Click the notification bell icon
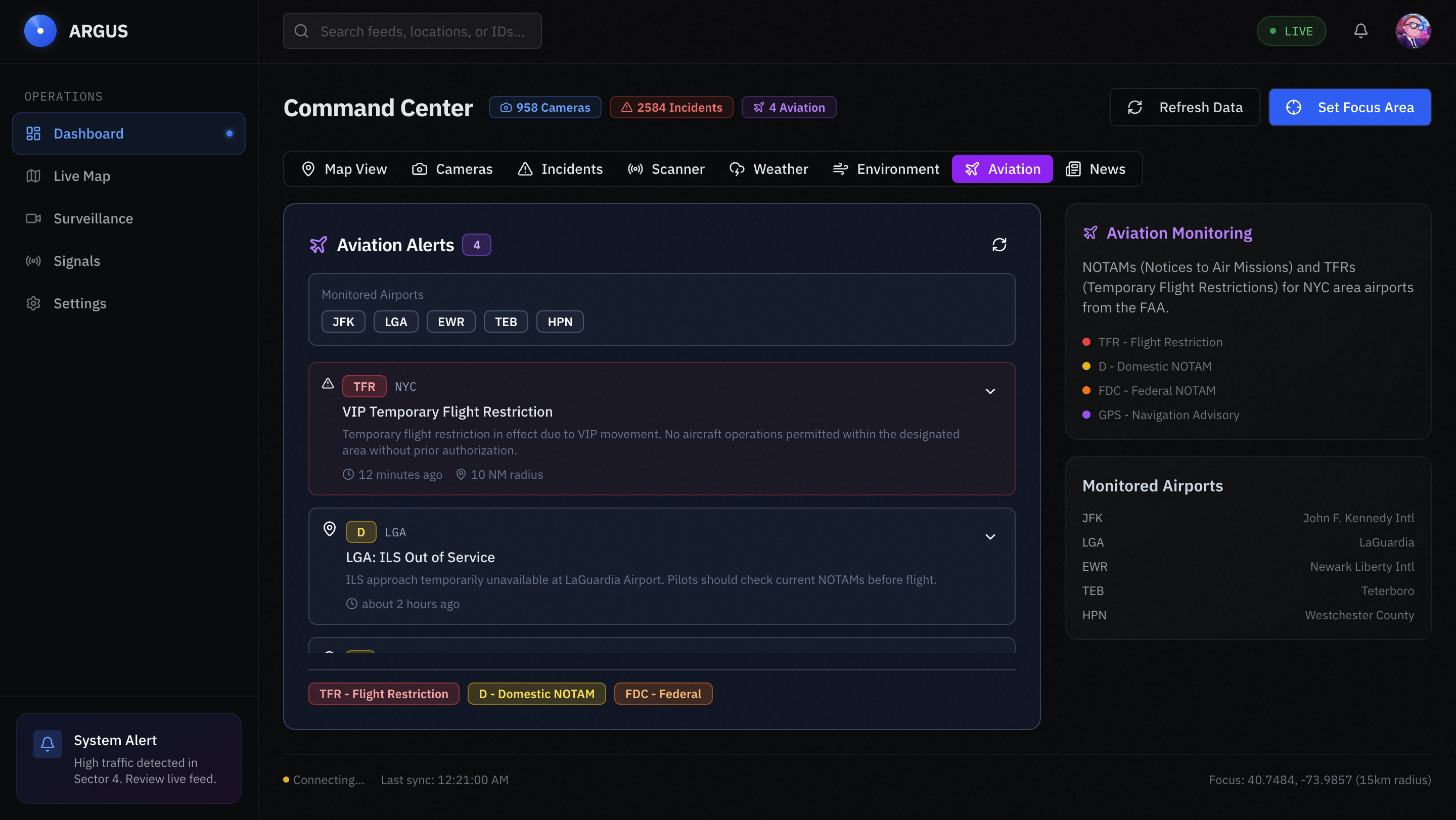 [x=1360, y=31]
